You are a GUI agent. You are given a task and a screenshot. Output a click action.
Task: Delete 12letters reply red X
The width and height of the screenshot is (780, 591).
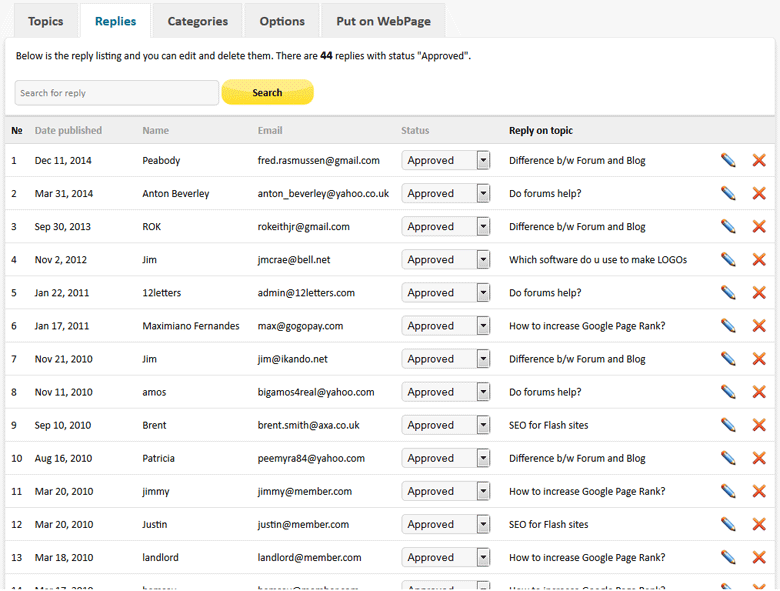759,293
